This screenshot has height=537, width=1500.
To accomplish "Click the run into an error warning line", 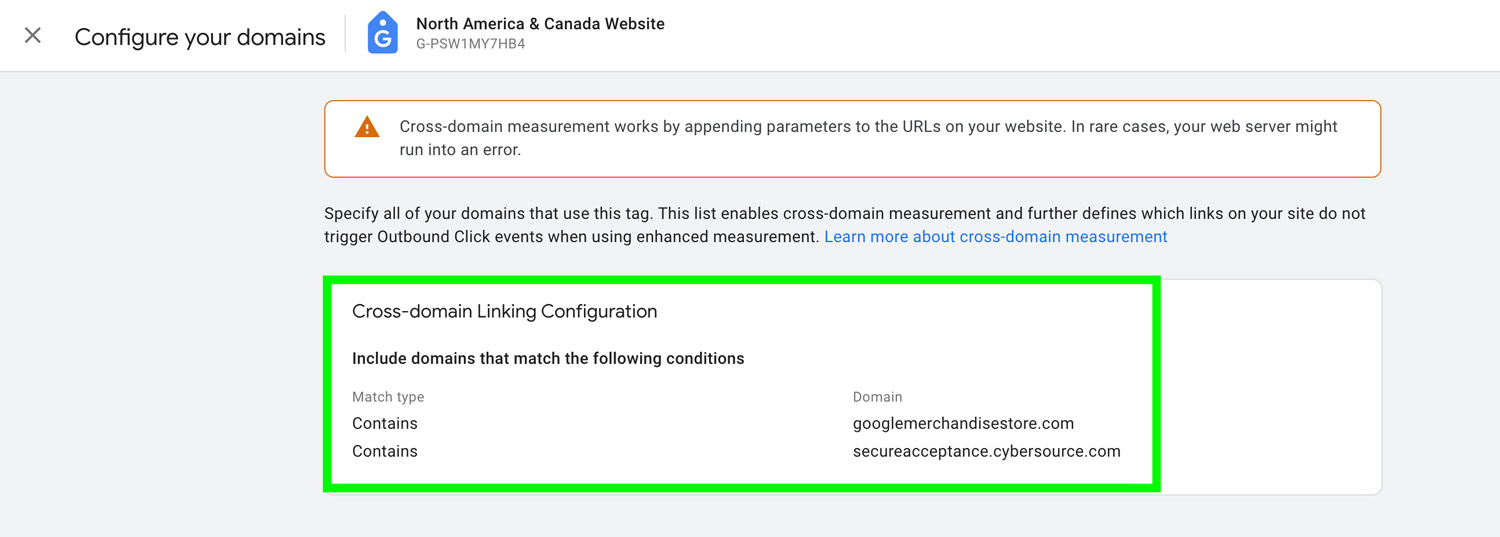I will [460, 151].
